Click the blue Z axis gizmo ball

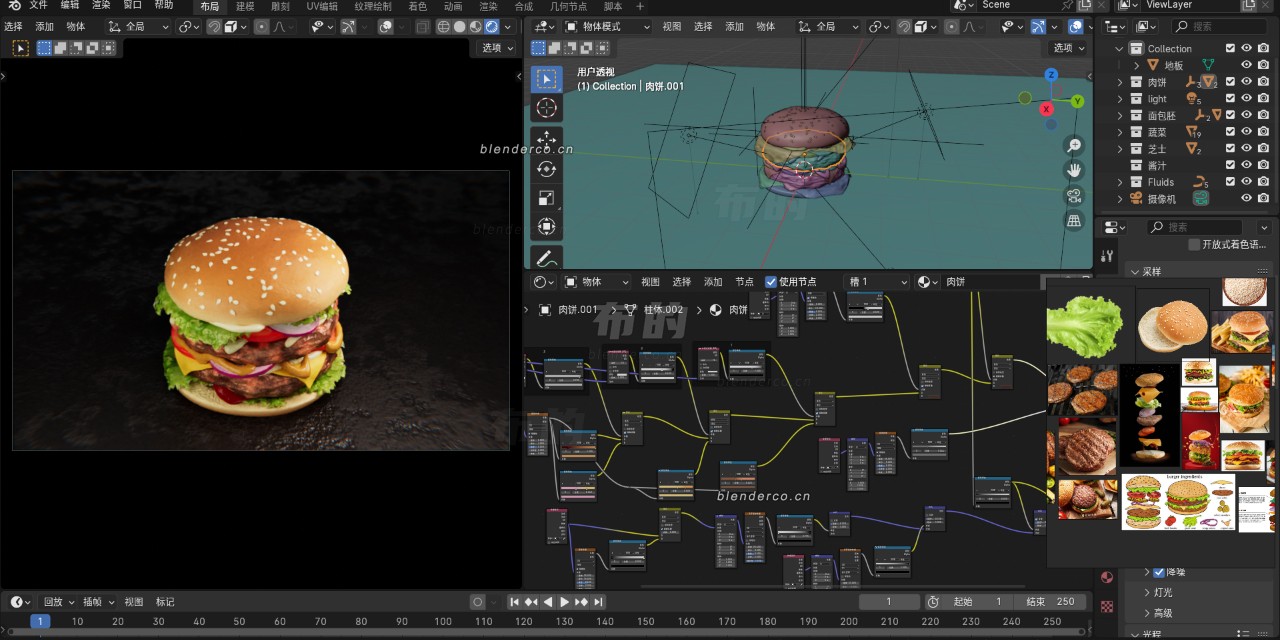coord(1052,75)
